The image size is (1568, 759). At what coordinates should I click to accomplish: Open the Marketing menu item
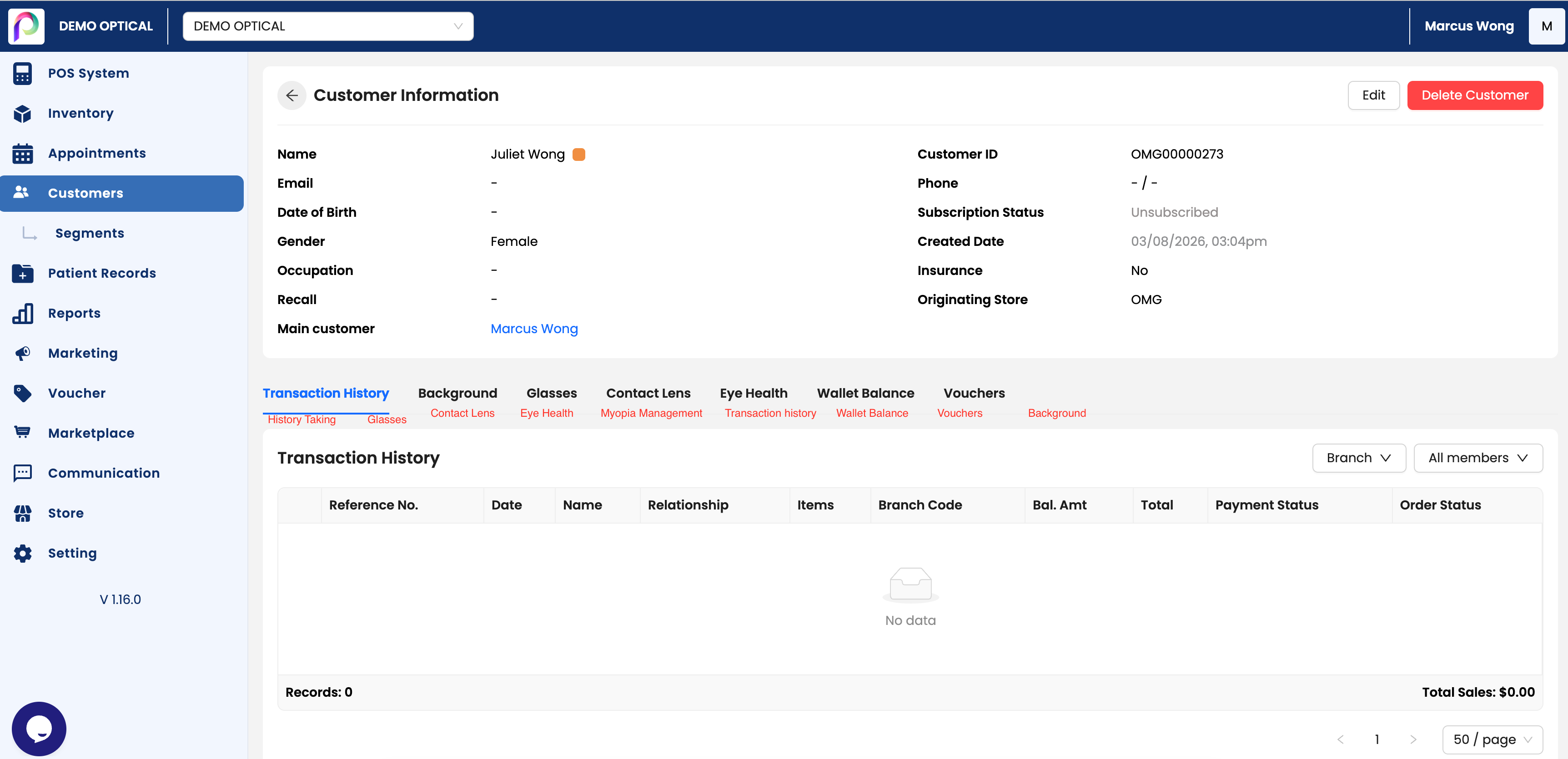122,353
